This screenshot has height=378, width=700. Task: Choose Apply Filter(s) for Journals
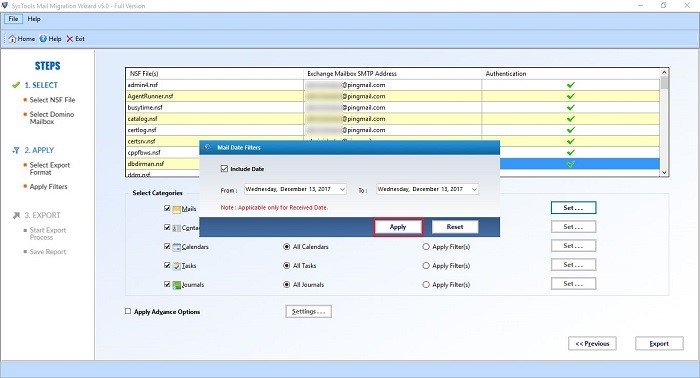[426, 285]
